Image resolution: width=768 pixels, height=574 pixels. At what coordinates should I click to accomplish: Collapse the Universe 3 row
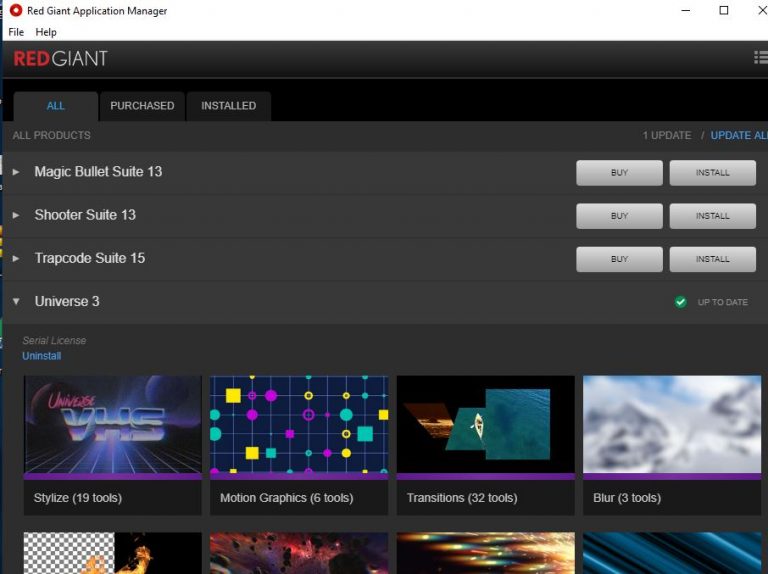16,301
